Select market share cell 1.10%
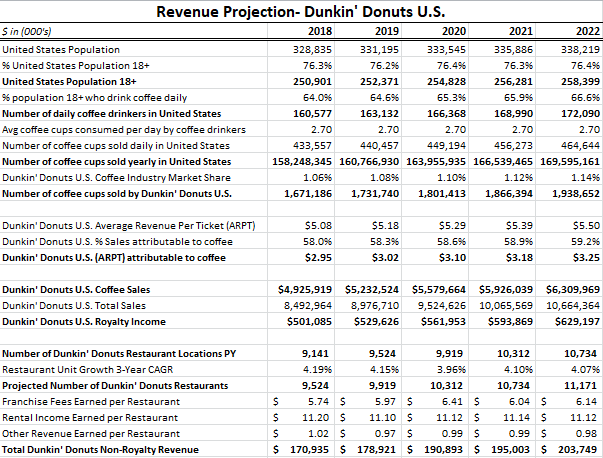Image resolution: width=603 pixels, height=458 pixels. [x=451, y=178]
